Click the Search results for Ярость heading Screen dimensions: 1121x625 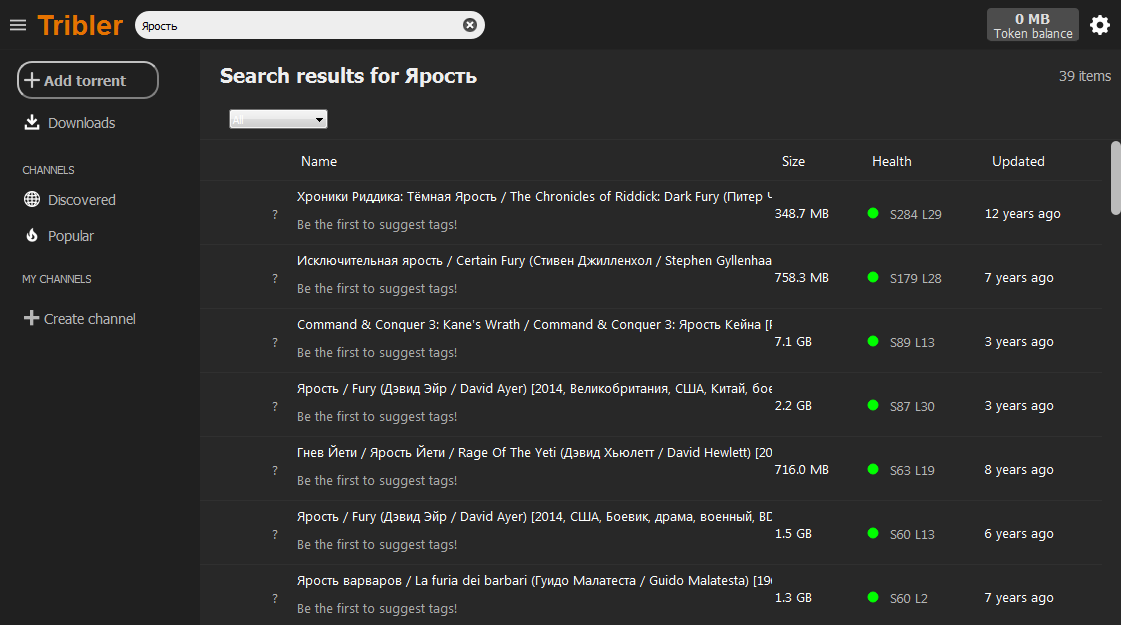[x=348, y=76]
